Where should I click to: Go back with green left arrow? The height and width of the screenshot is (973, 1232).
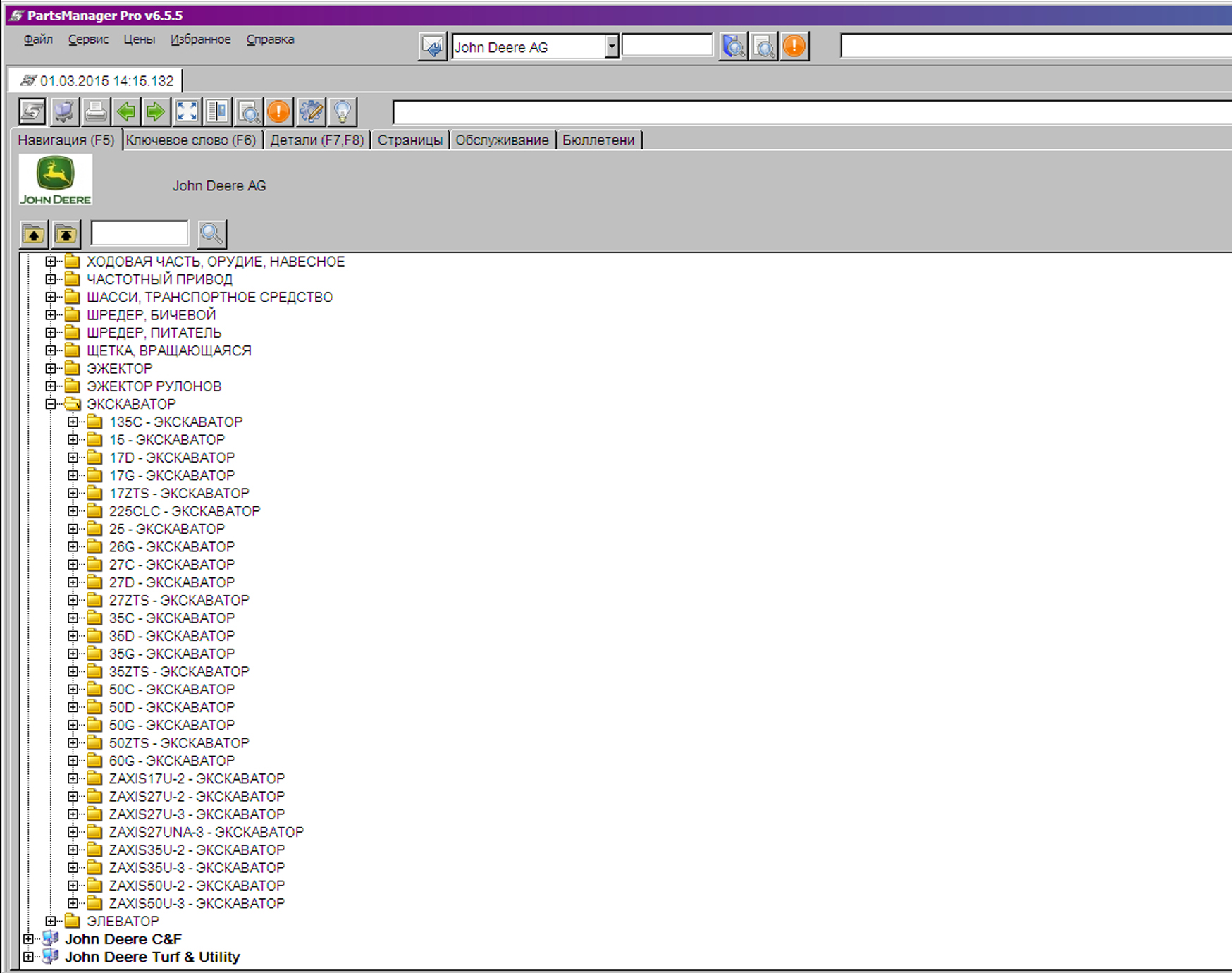click(126, 111)
